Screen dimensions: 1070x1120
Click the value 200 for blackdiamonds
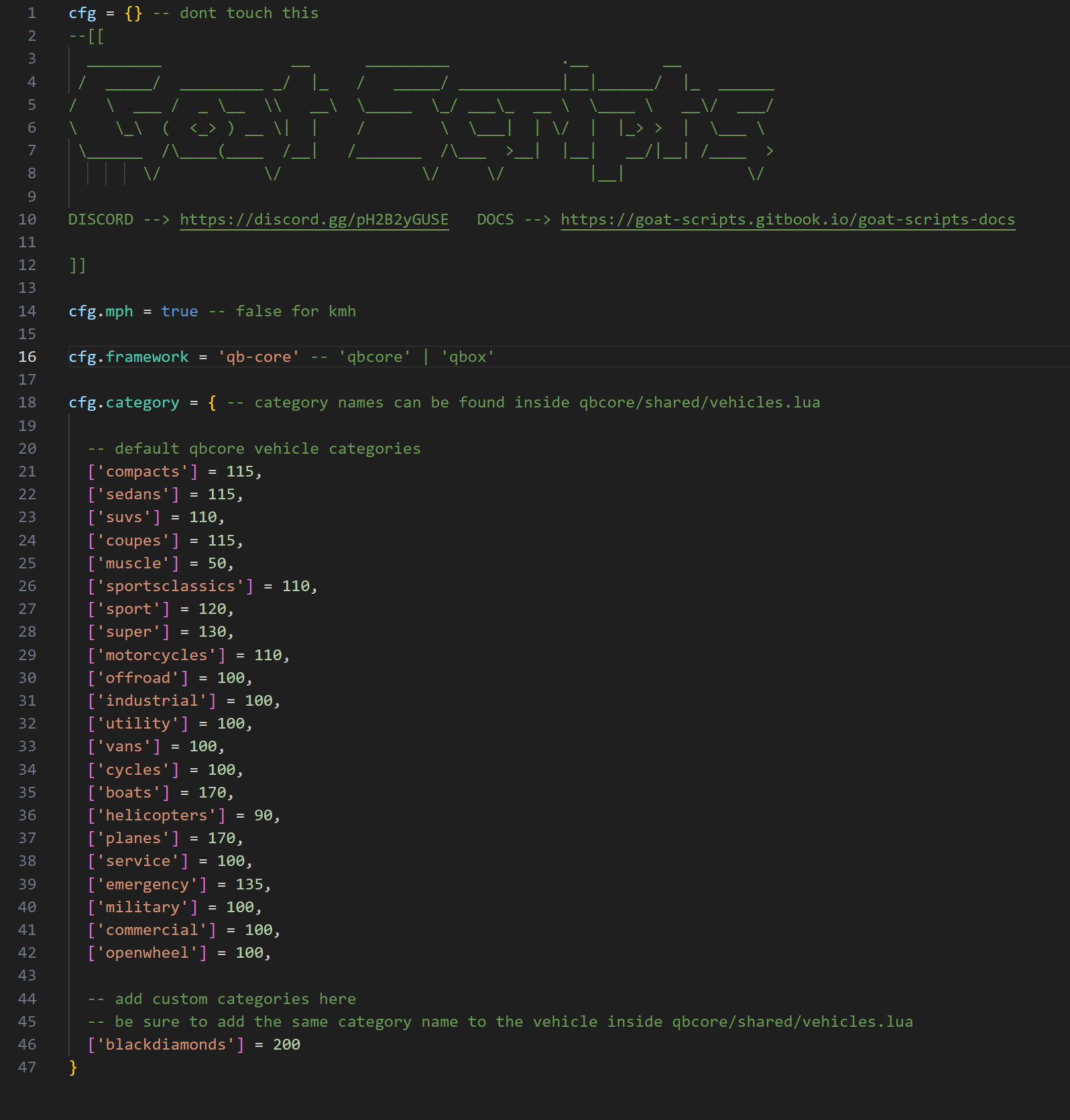(x=286, y=1044)
